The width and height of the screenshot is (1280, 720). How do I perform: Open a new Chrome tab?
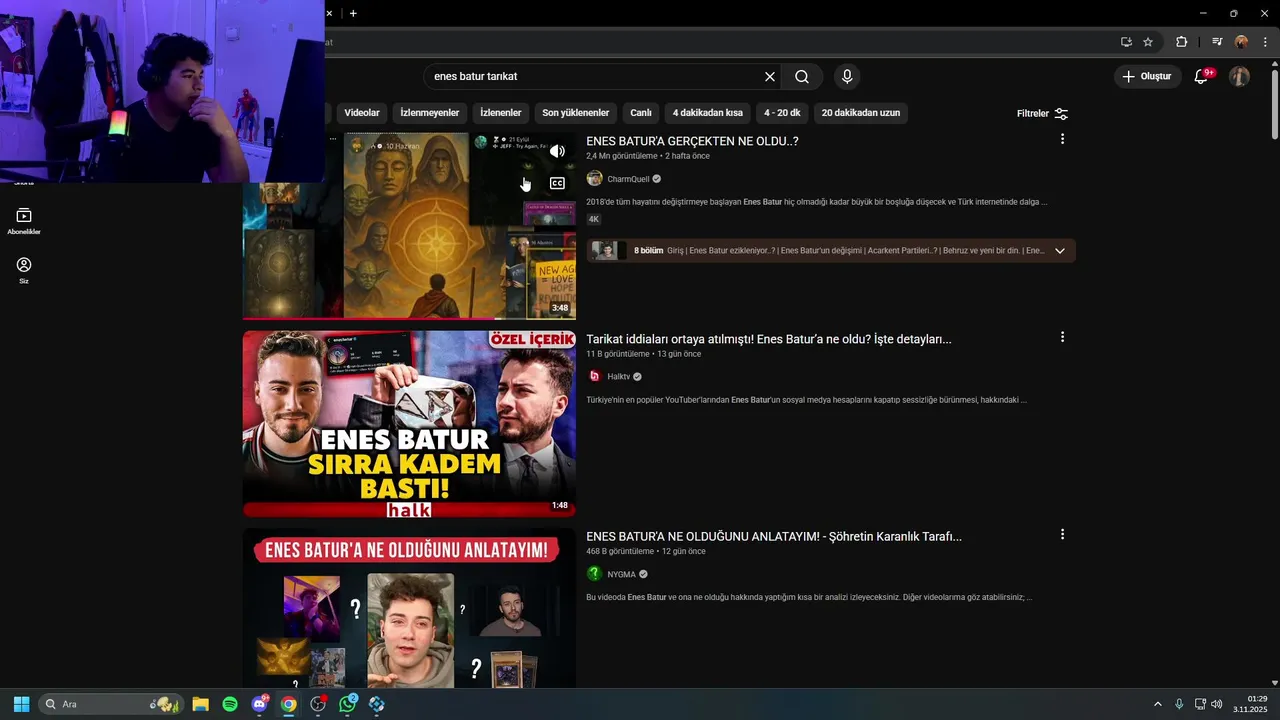pos(353,13)
